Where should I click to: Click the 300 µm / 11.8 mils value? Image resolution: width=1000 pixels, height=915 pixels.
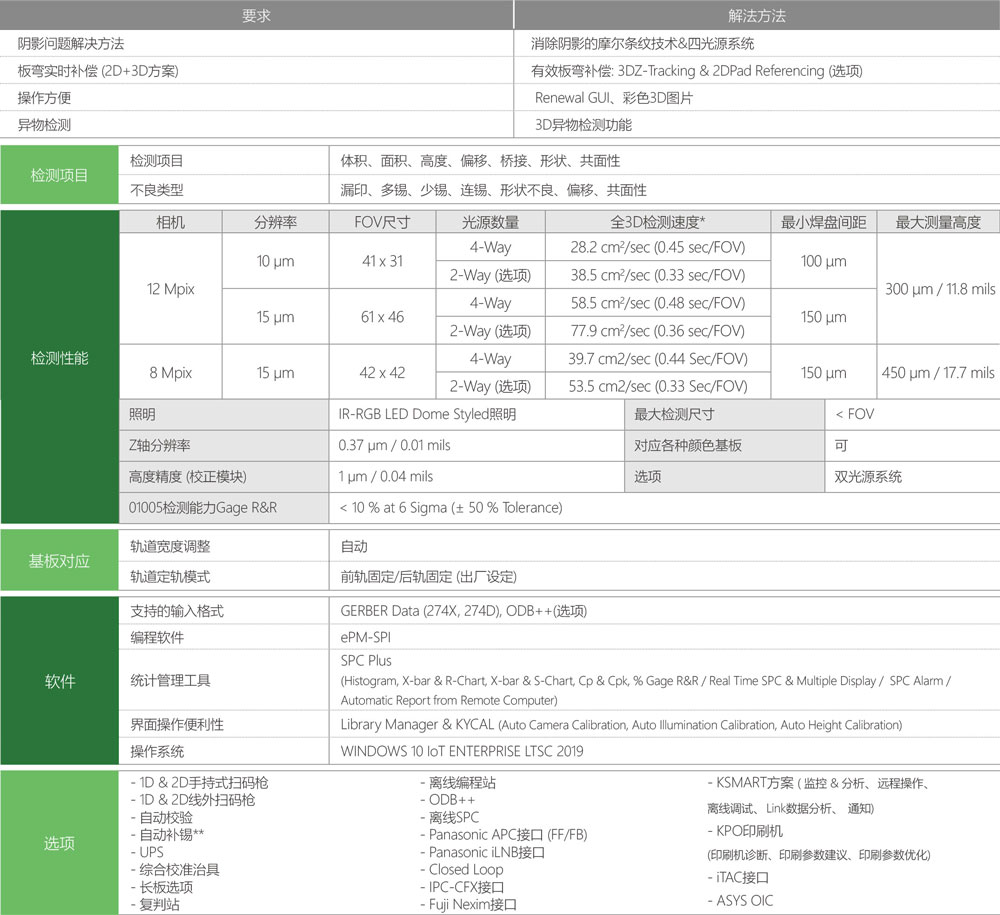pyautogui.click(x=939, y=289)
